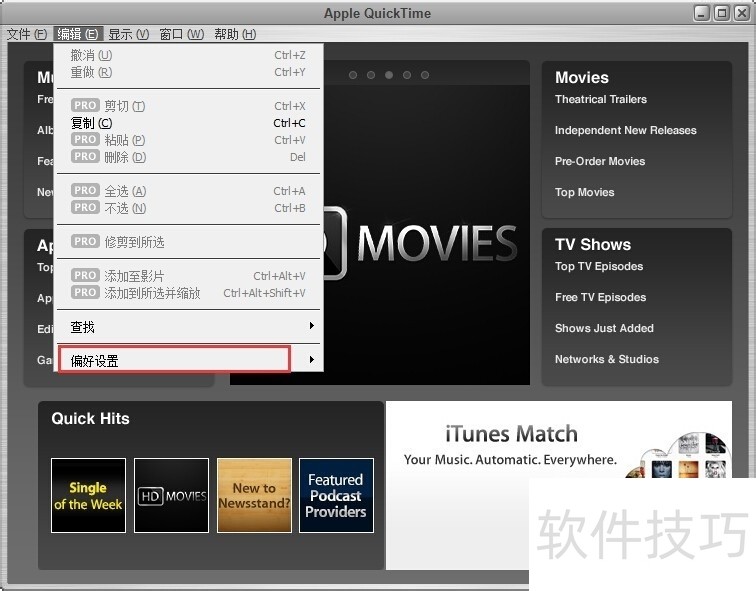Viewport: 756px width, 591px height.
Task: Open Single of the Week tile
Action: pyautogui.click(x=88, y=496)
